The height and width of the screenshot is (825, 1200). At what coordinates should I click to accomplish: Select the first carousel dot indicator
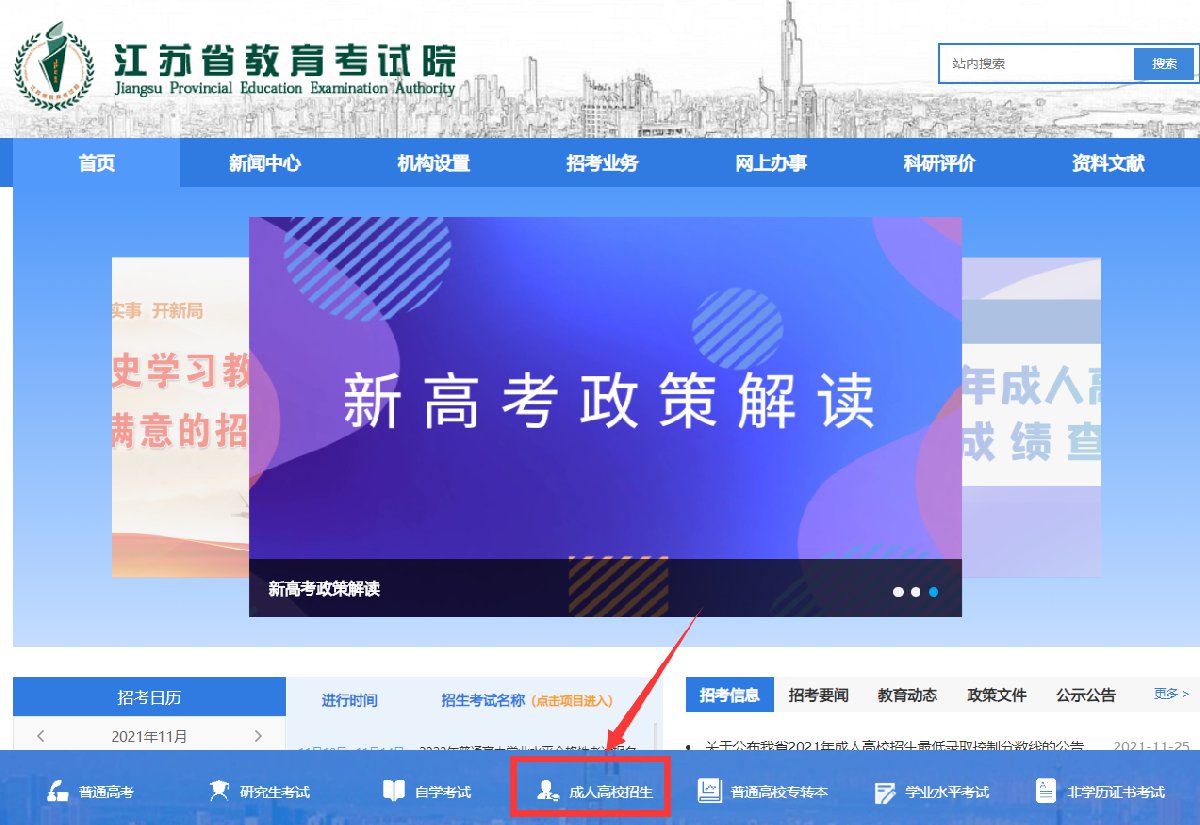(898, 592)
